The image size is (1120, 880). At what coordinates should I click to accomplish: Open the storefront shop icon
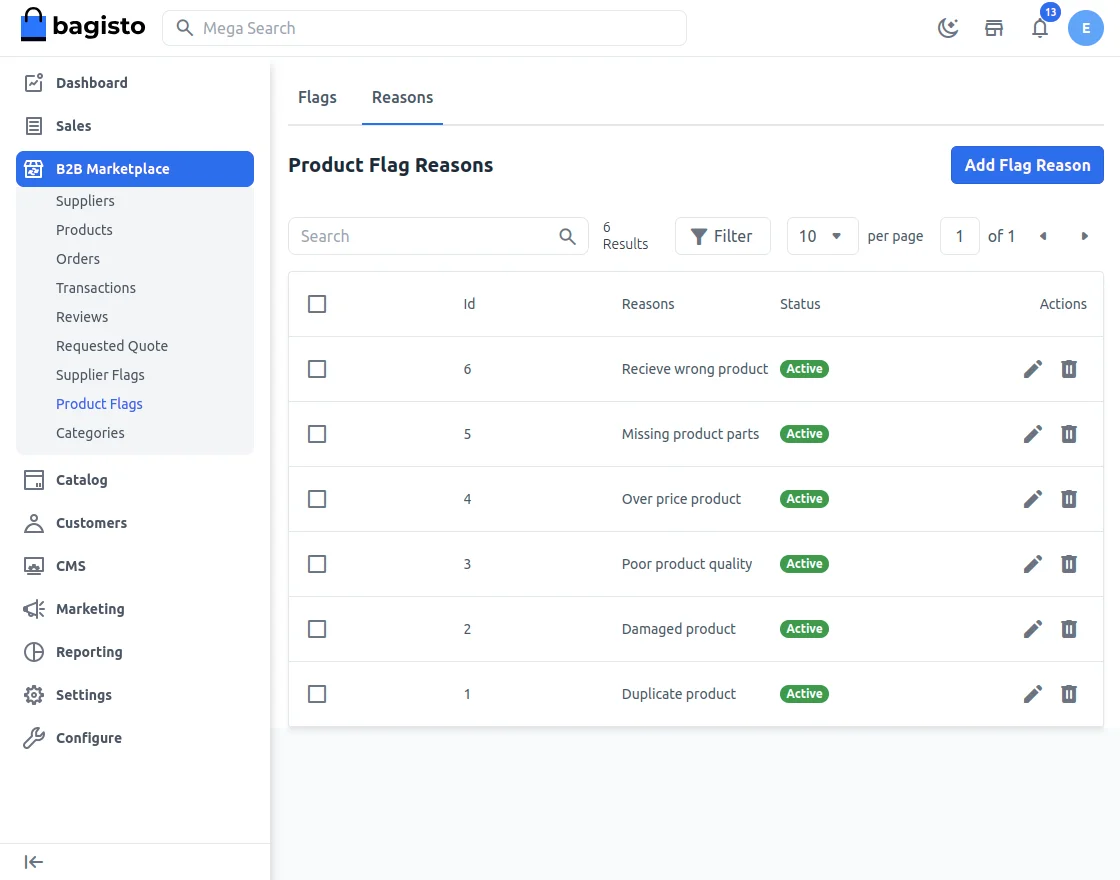(994, 28)
